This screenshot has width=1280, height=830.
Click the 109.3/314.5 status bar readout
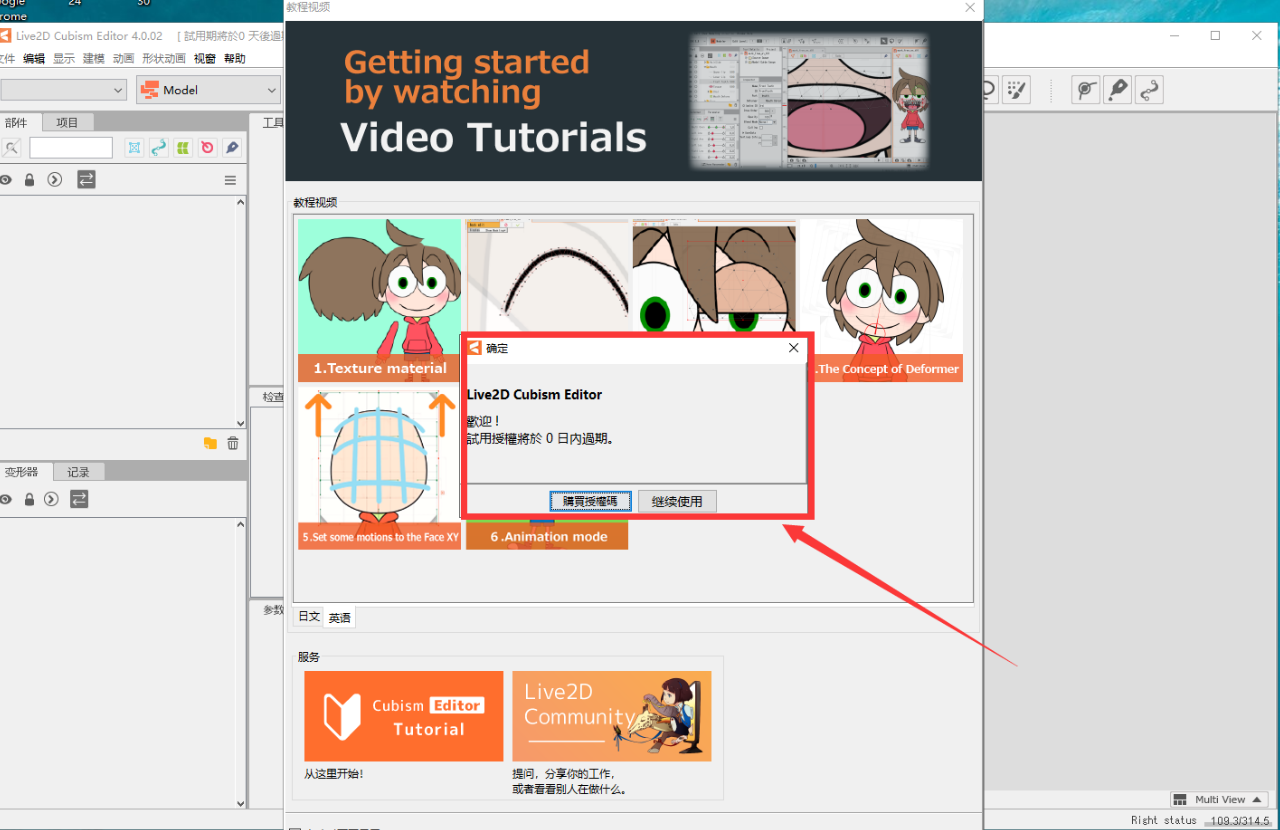tap(1239, 821)
